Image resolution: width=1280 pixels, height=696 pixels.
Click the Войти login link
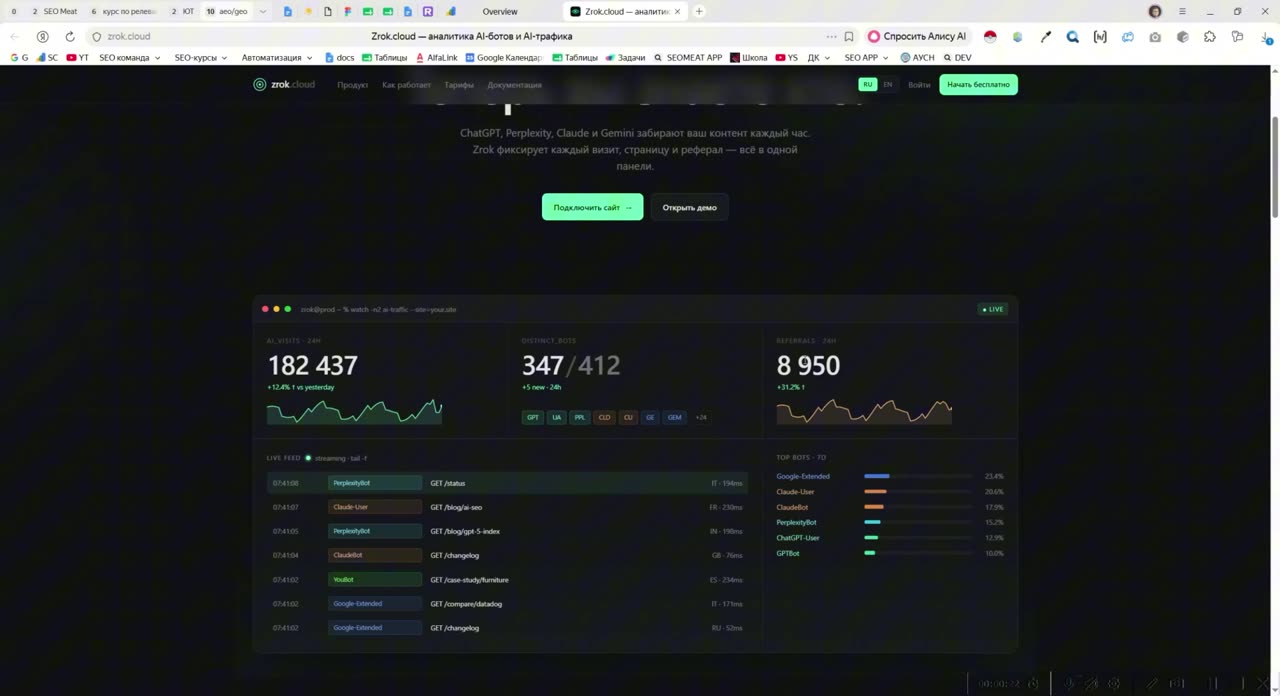tap(919, 85)
